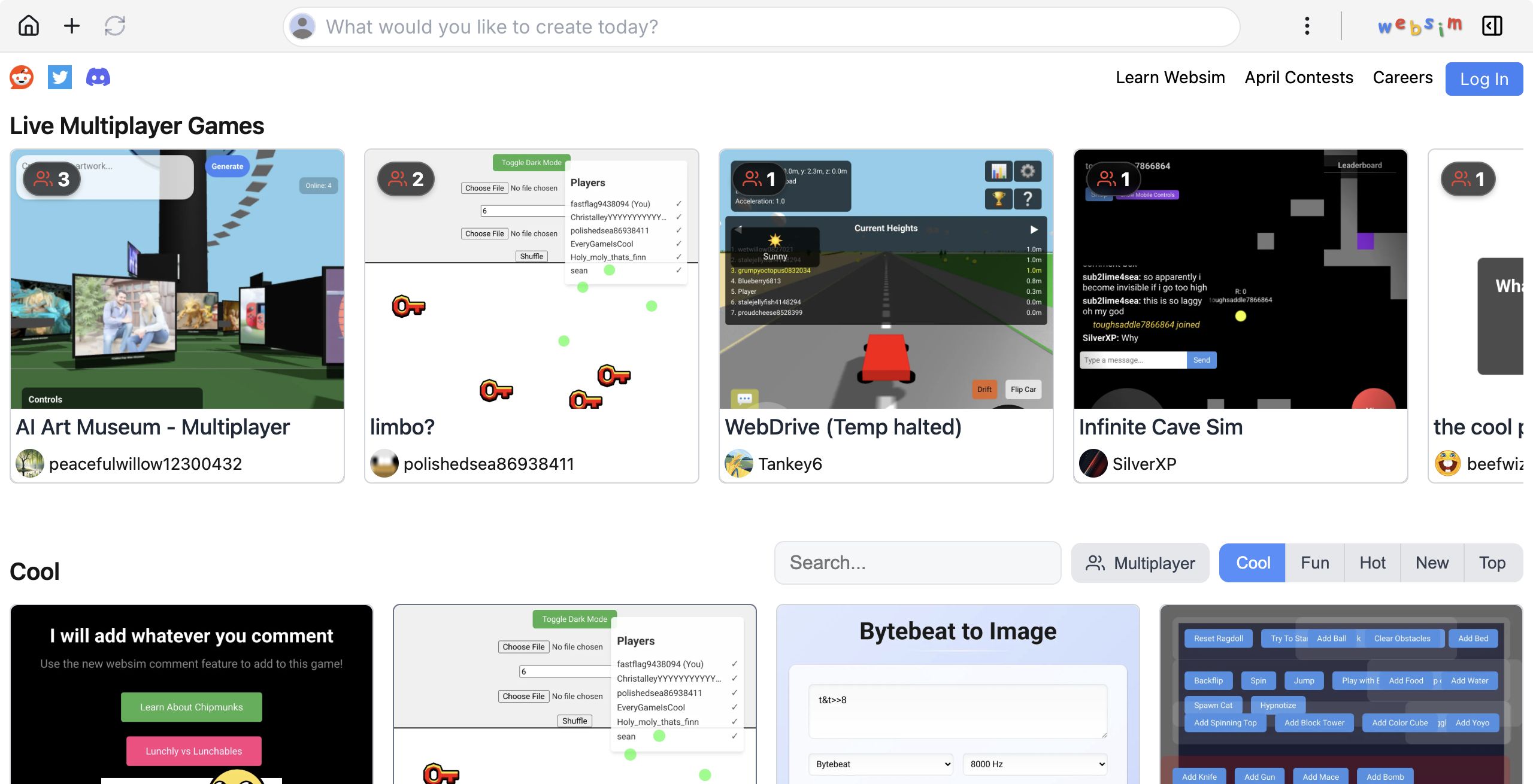Open the 8000 Hz sample rate dropdown
This screenshot has height=784, width=1533.
(1035, 764)
